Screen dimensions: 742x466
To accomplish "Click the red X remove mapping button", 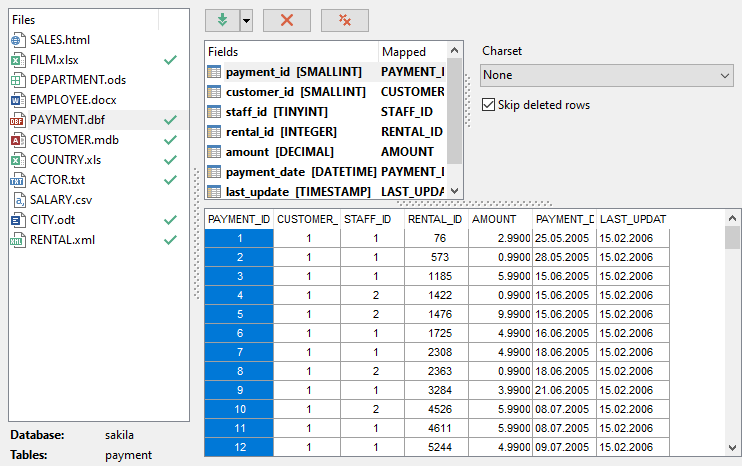I will [286, 20].
